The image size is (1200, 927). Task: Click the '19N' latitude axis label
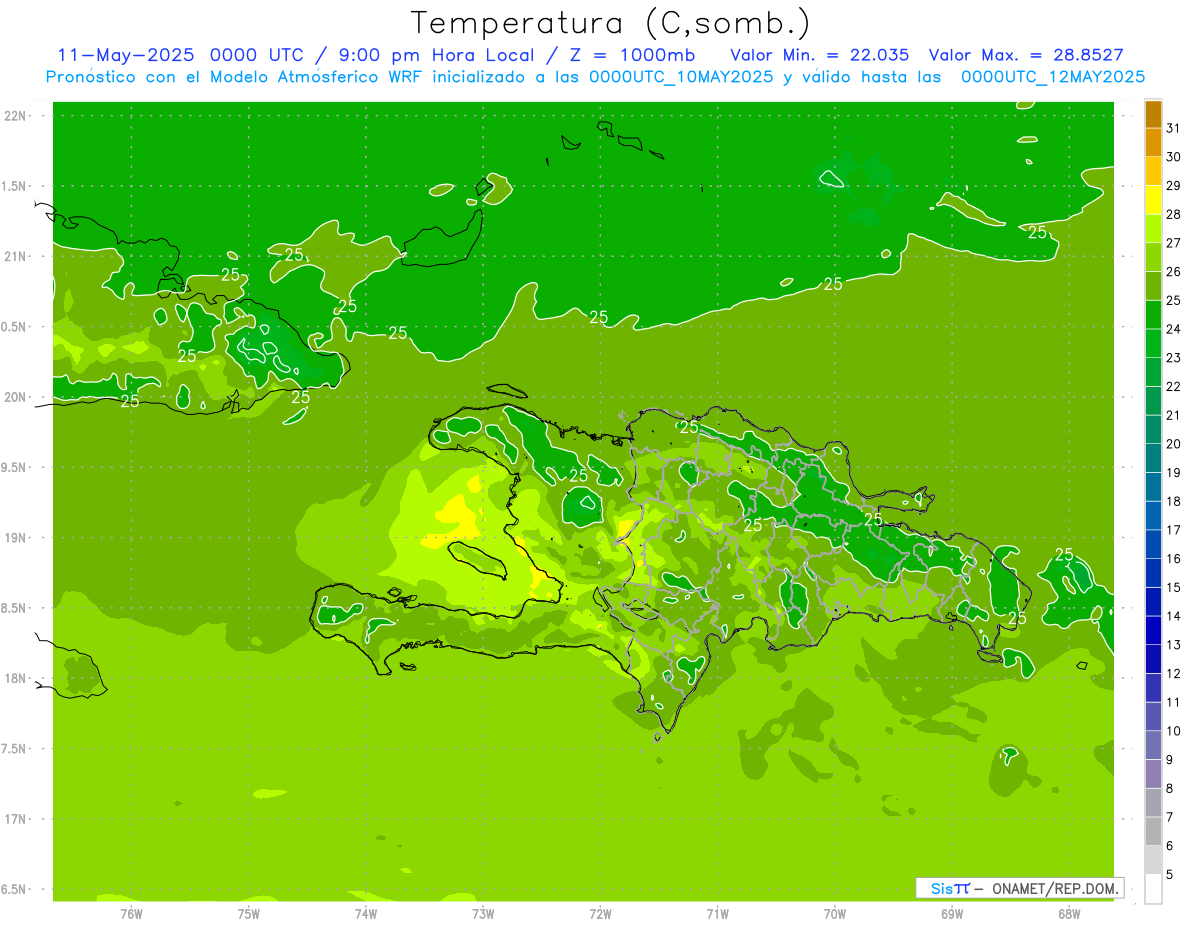coord(15,538)
